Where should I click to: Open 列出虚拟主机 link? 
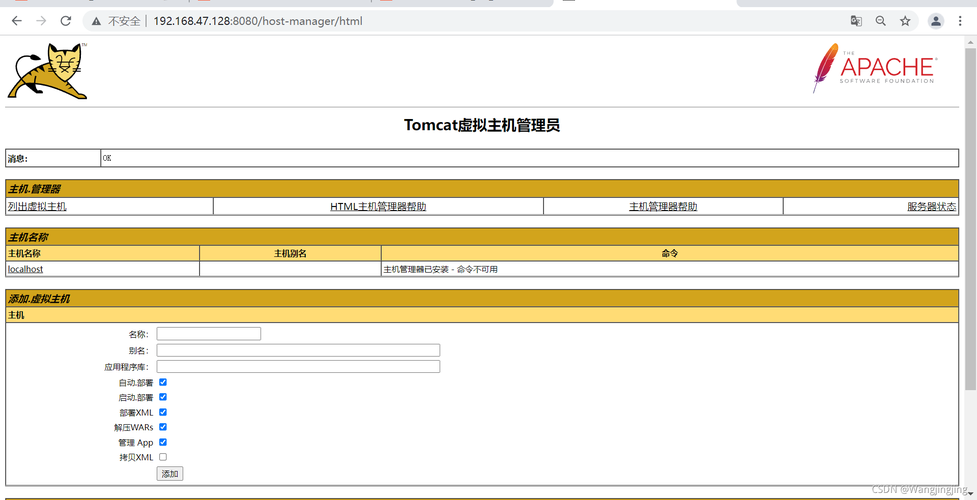pos(37,206)
